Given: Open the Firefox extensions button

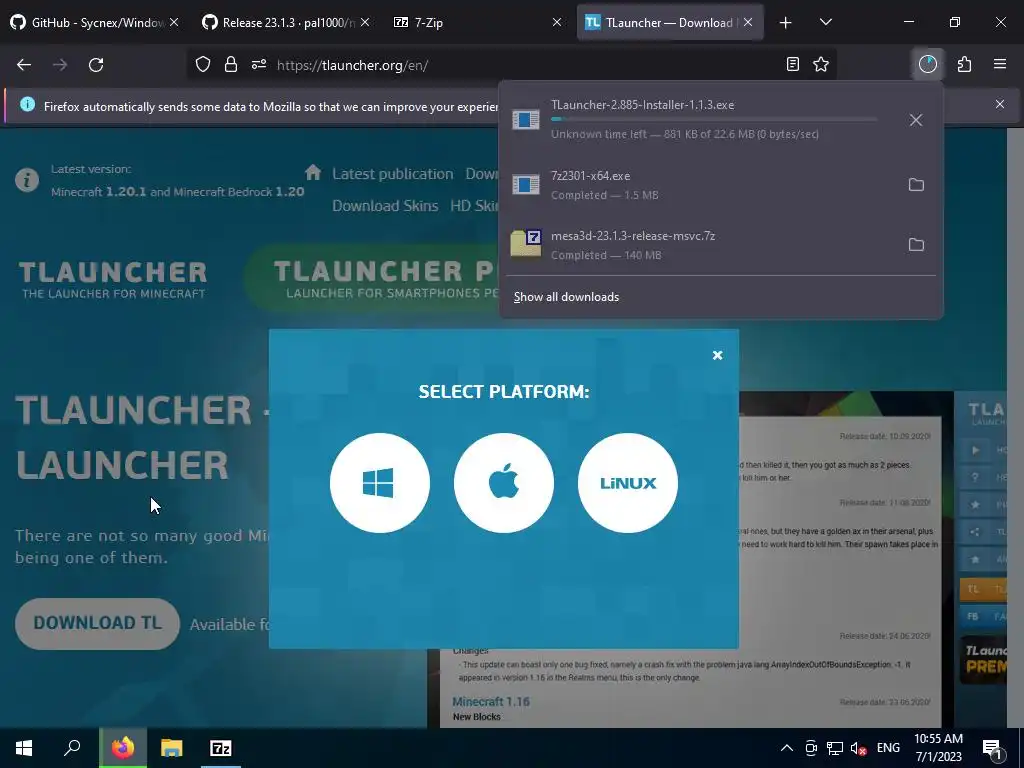Looking at the screenshot, I should point(964,65).
